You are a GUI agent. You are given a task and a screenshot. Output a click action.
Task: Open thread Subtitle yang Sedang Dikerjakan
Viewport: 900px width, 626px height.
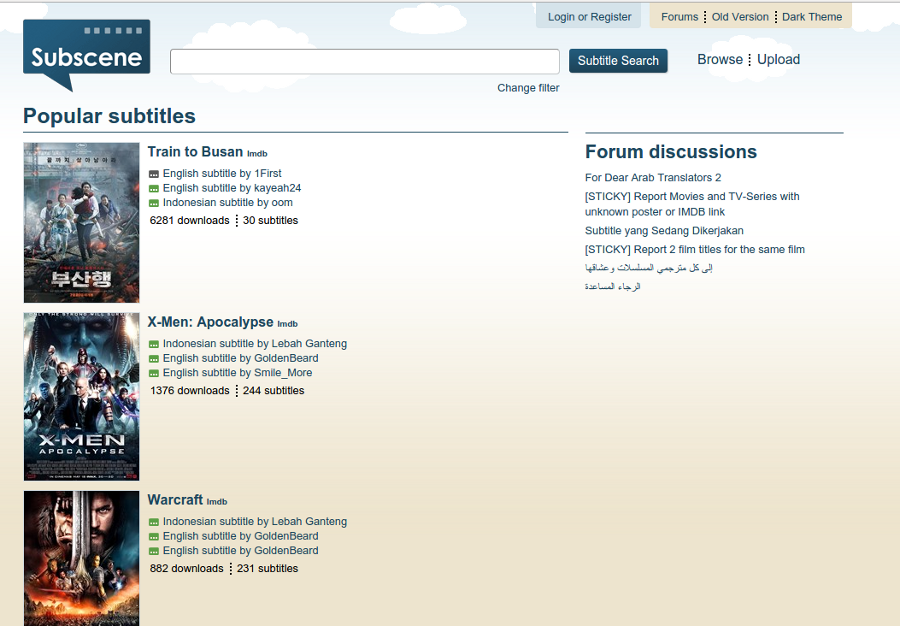[x=664, y=231]
